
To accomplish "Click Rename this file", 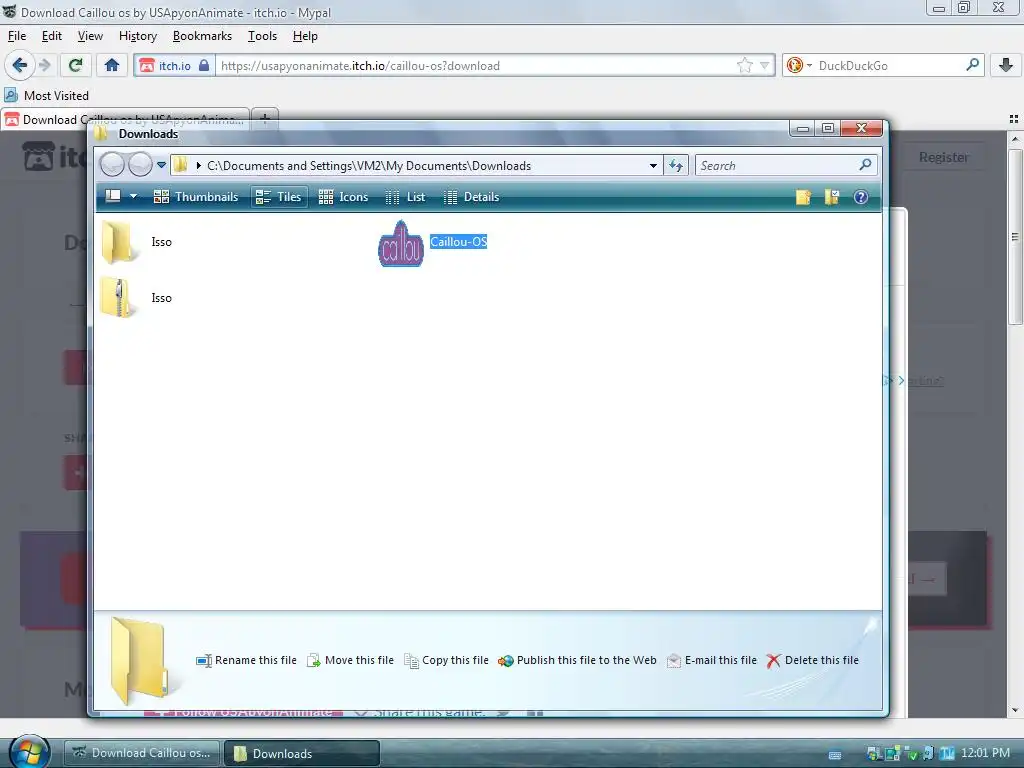I will (x=246, y=660).
